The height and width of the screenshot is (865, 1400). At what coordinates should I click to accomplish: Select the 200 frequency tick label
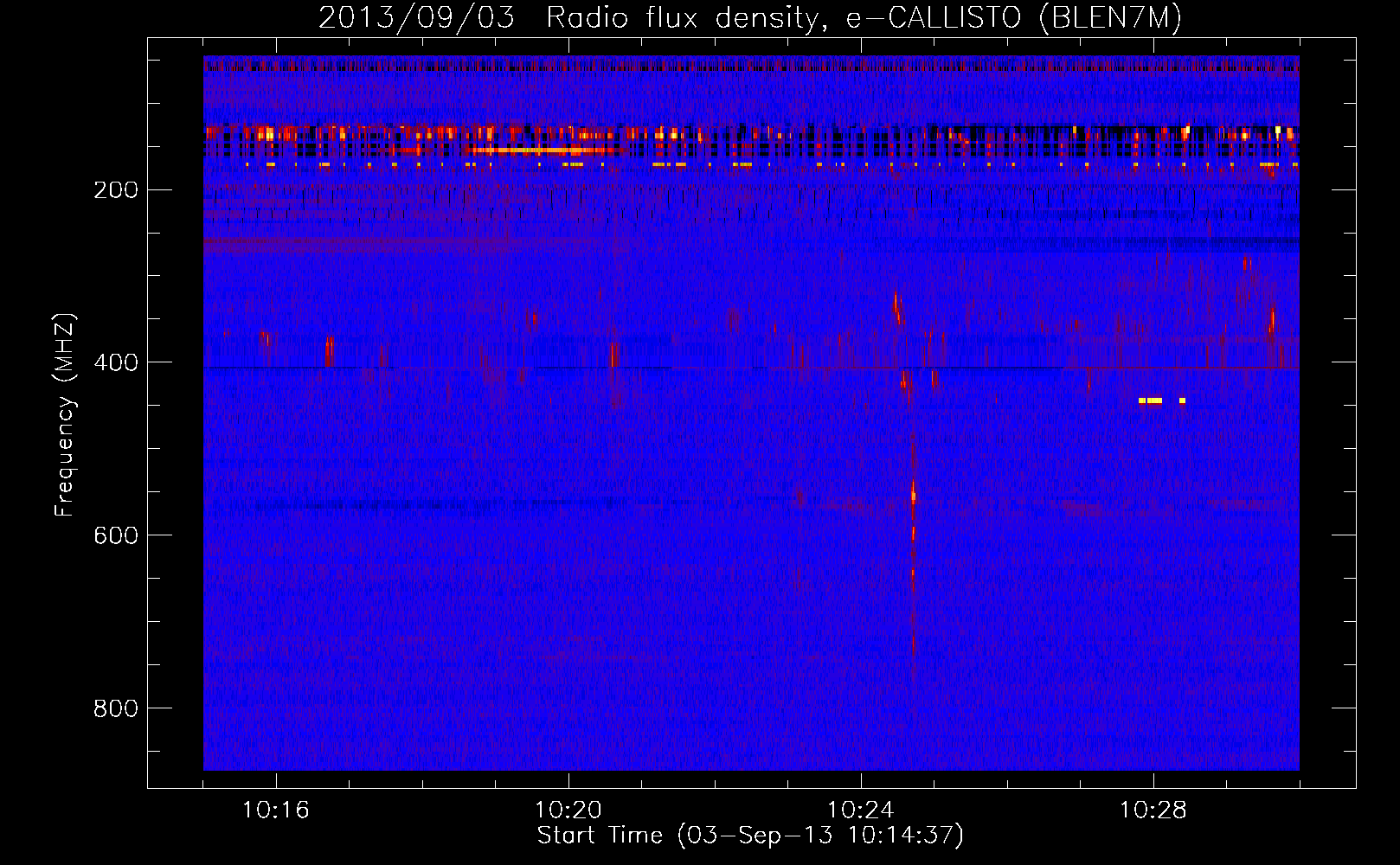[x=116, y=189]
